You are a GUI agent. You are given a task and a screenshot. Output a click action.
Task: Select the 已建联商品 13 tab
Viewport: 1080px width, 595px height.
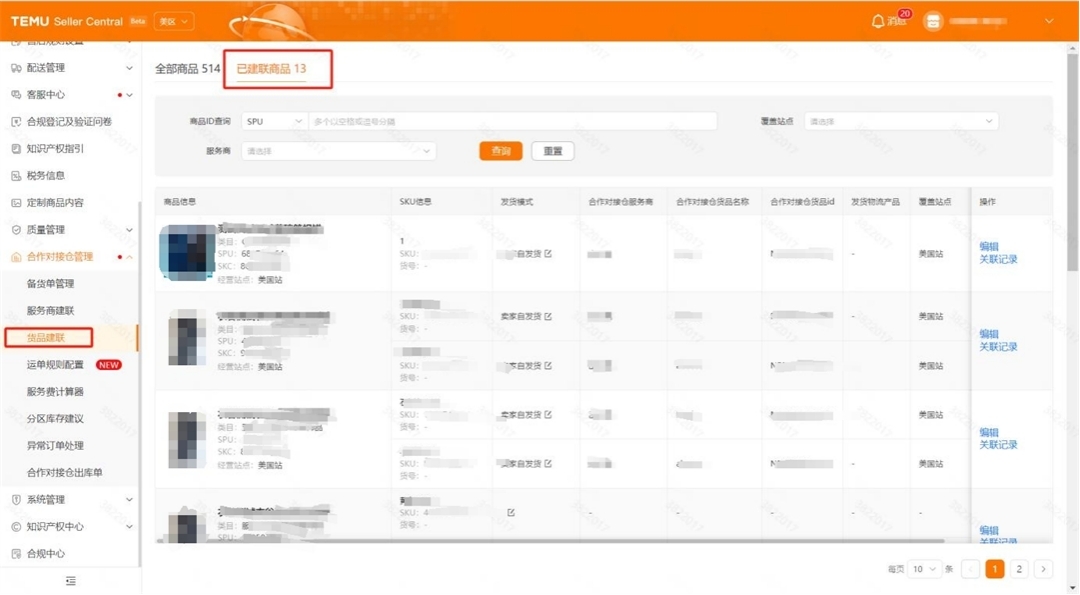coord(271,69)
